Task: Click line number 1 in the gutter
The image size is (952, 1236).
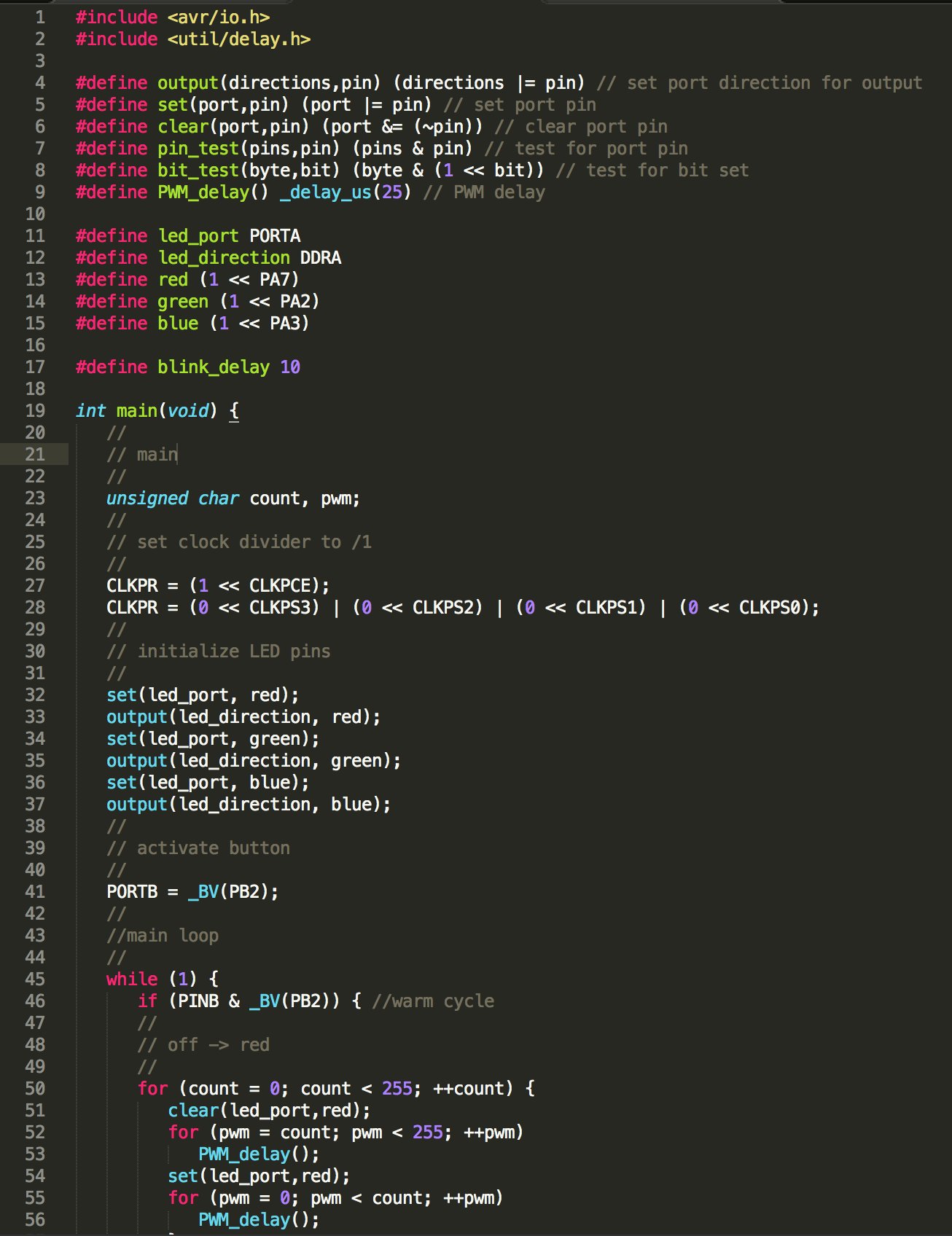Action: click(39, 17)
